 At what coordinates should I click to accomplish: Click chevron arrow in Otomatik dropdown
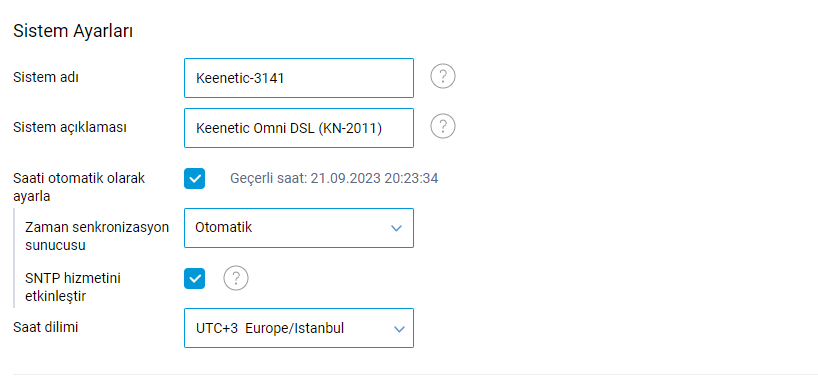pyautogui.click(x=396, y=228)
